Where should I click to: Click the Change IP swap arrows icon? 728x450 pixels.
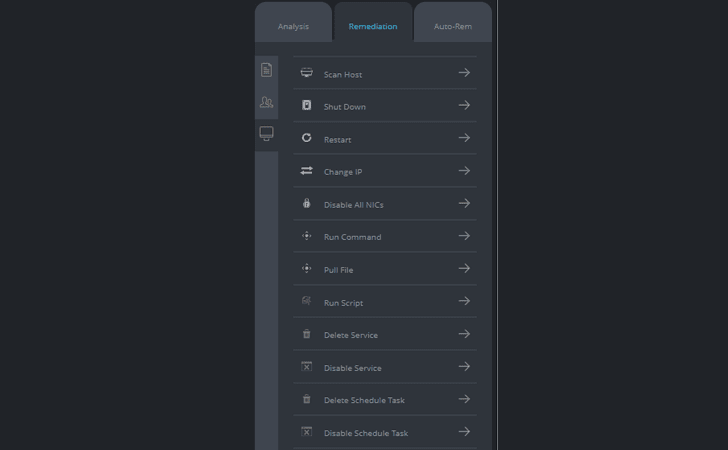[306, 171]
